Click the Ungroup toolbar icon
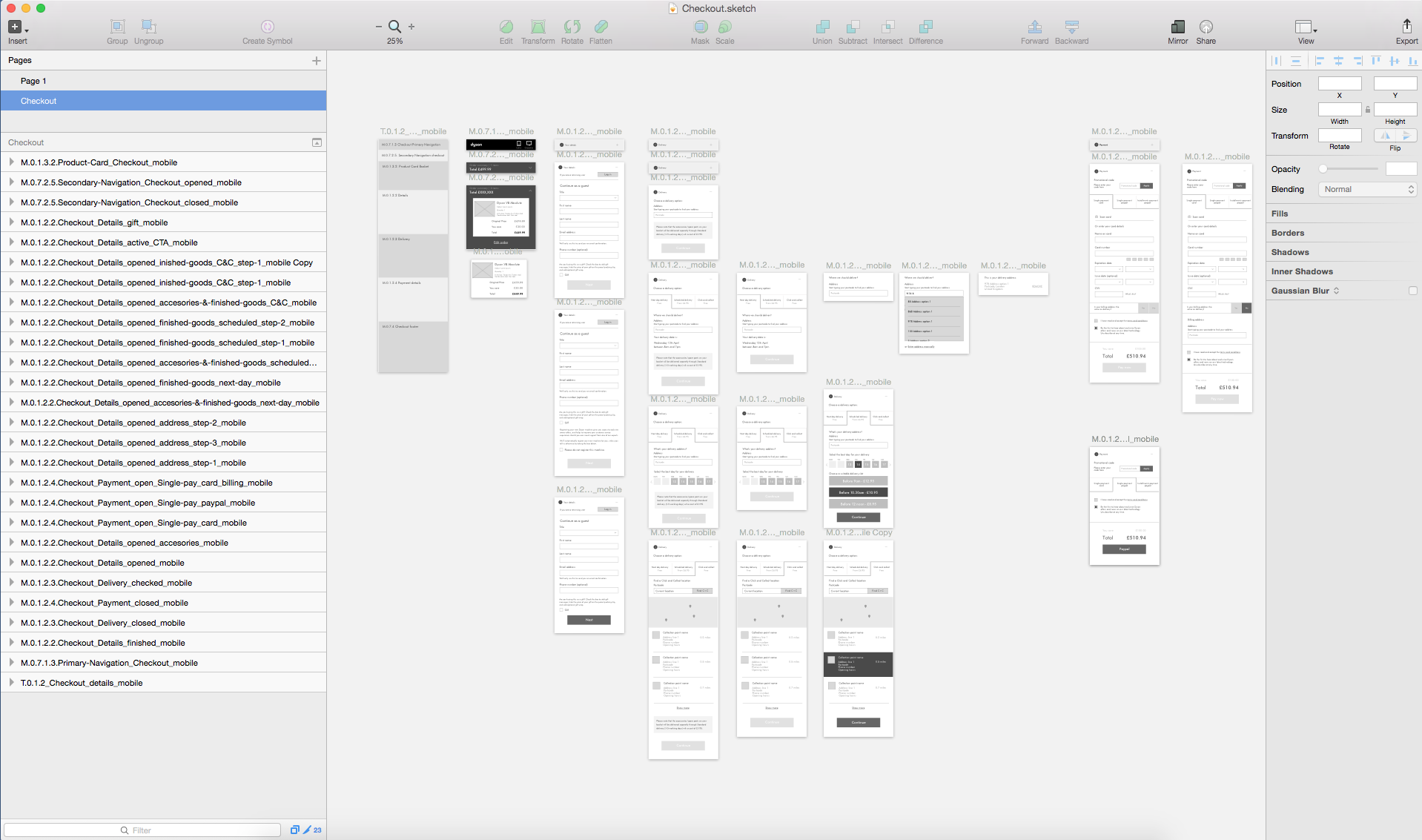 148,27
